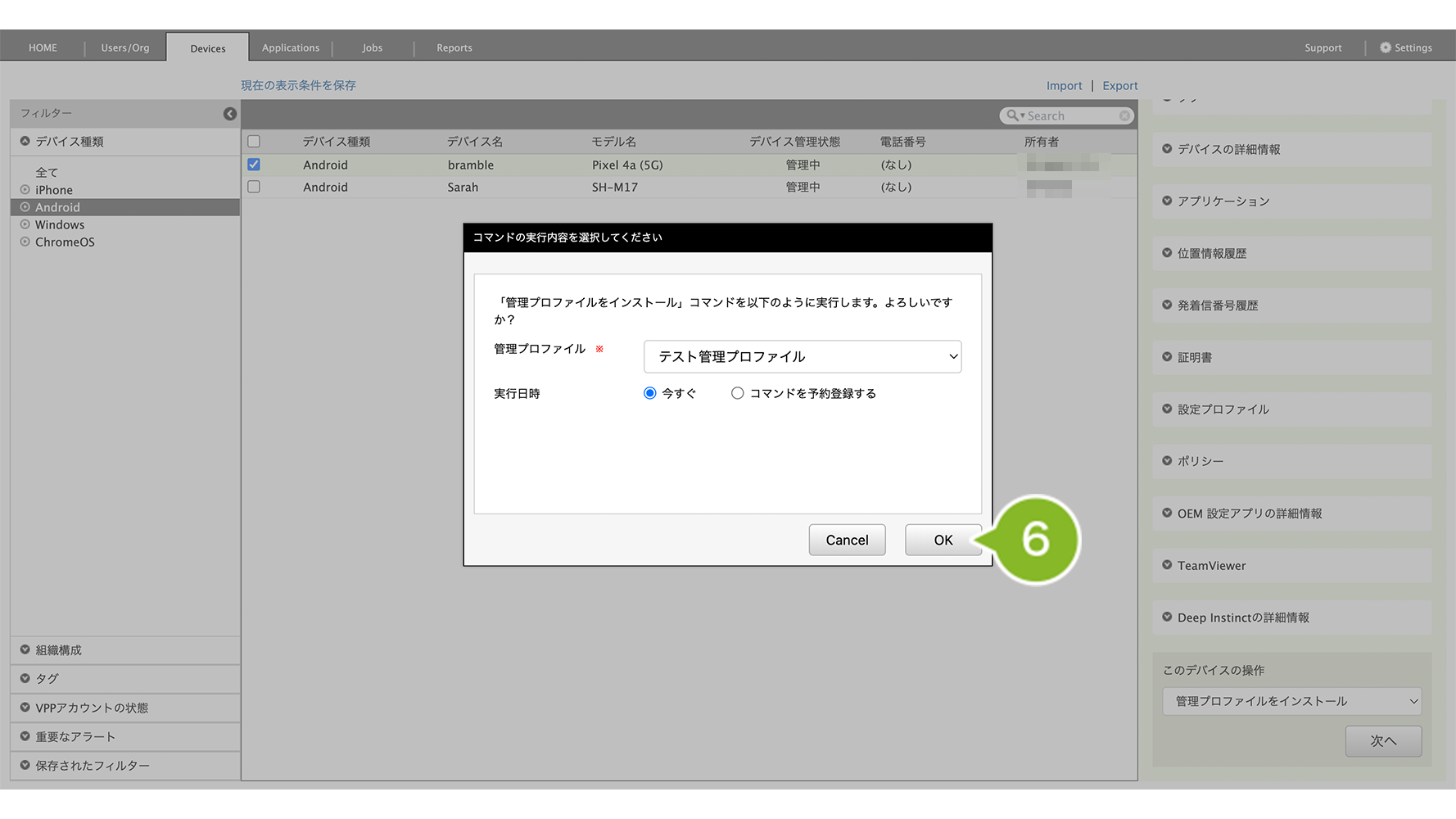Open the Support link
Image resolution: width=1456 pixels, height=819 pixels.
pos(1323,48)
